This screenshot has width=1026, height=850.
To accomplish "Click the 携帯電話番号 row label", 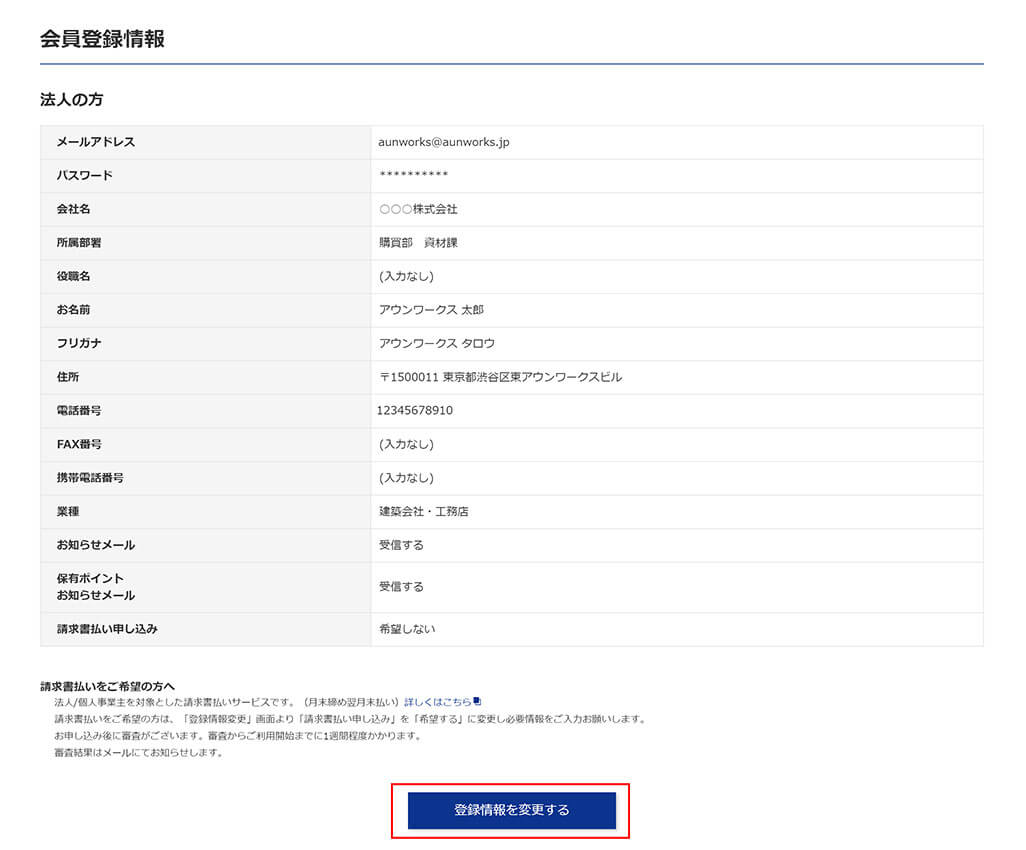I will pyautogui.click(x=90, y=478).
